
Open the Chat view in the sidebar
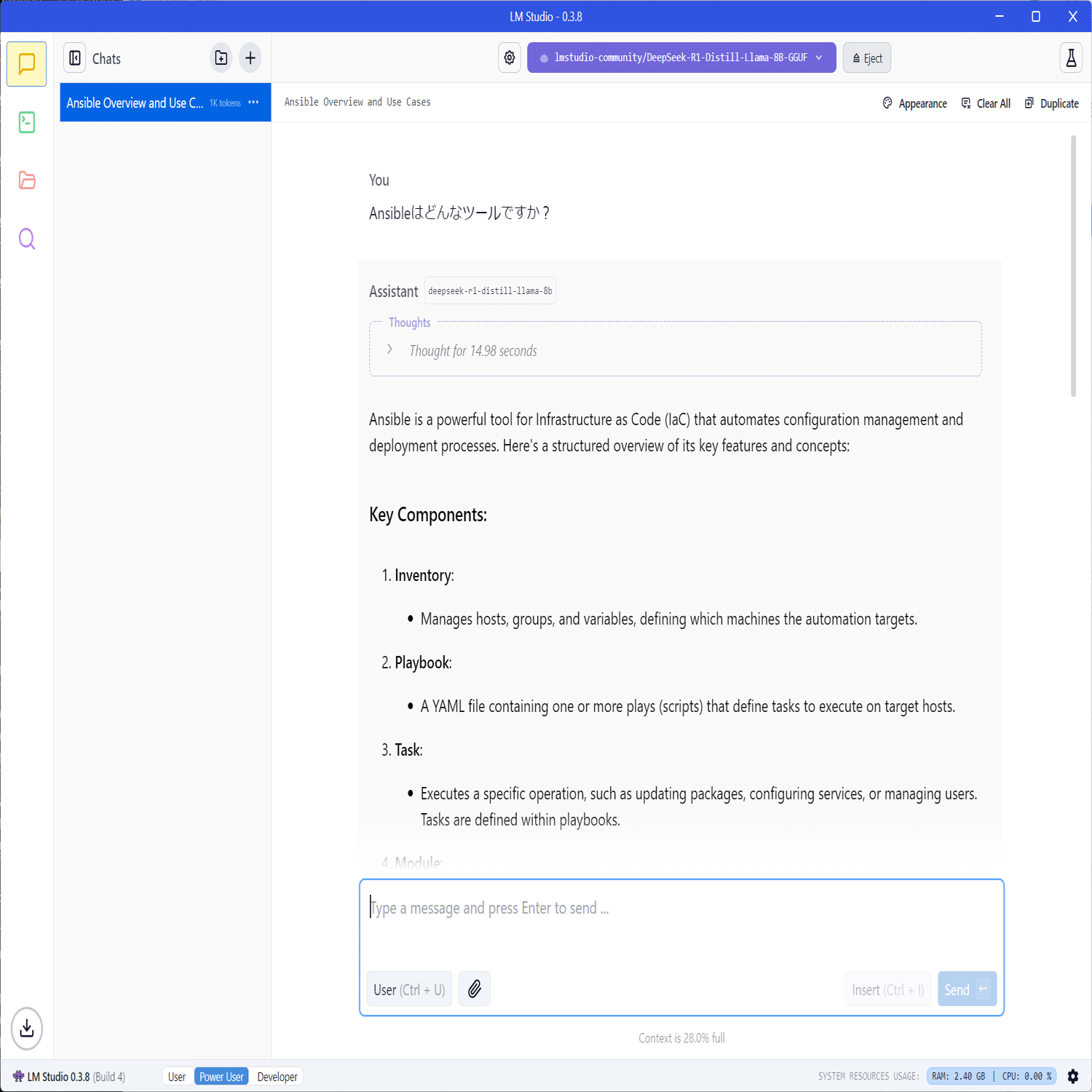tap(27, 64)
